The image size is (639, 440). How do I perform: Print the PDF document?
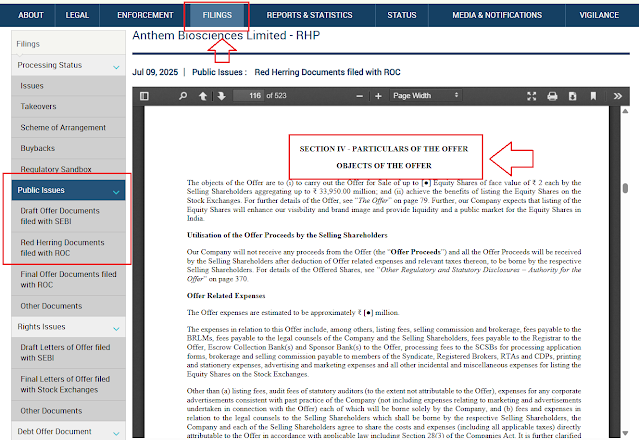coord(552,96)
